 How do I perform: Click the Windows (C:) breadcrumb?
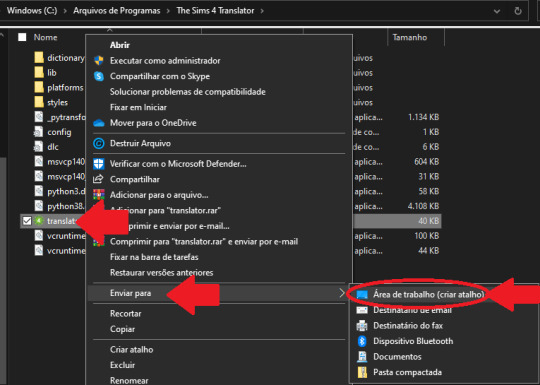coord(32,11)
